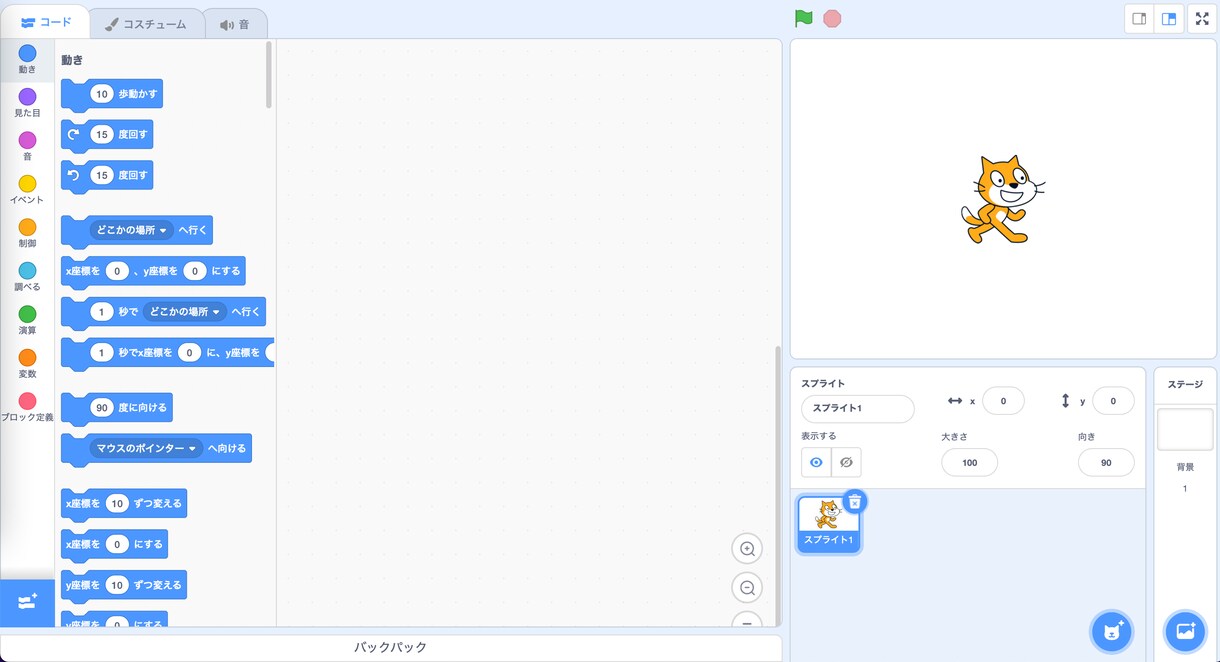1220x662 pixels.
Task: Open the コード tab
Action: click(46, 22)
